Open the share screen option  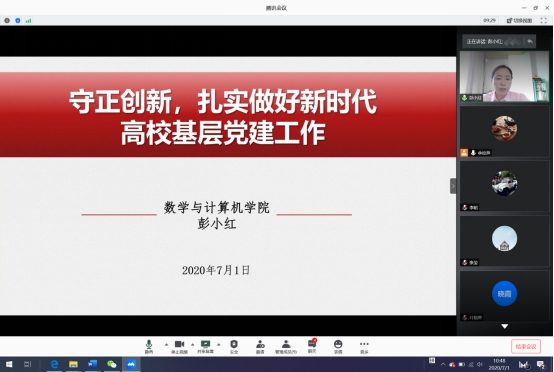[205, 347]
